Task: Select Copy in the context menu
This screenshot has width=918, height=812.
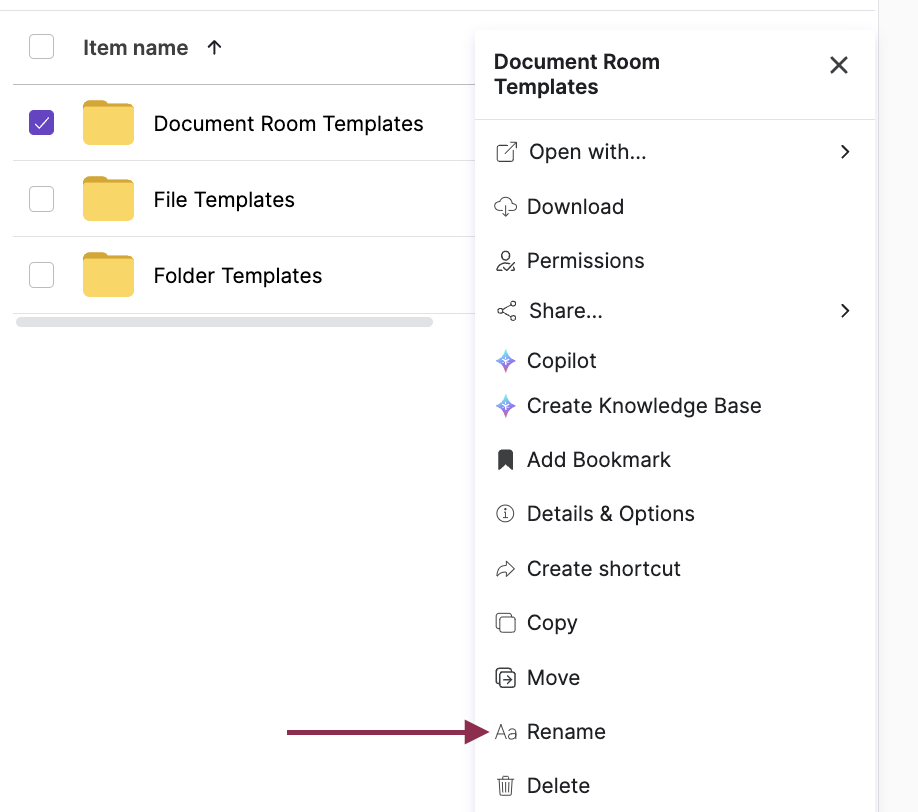Action: click(552, 623)
